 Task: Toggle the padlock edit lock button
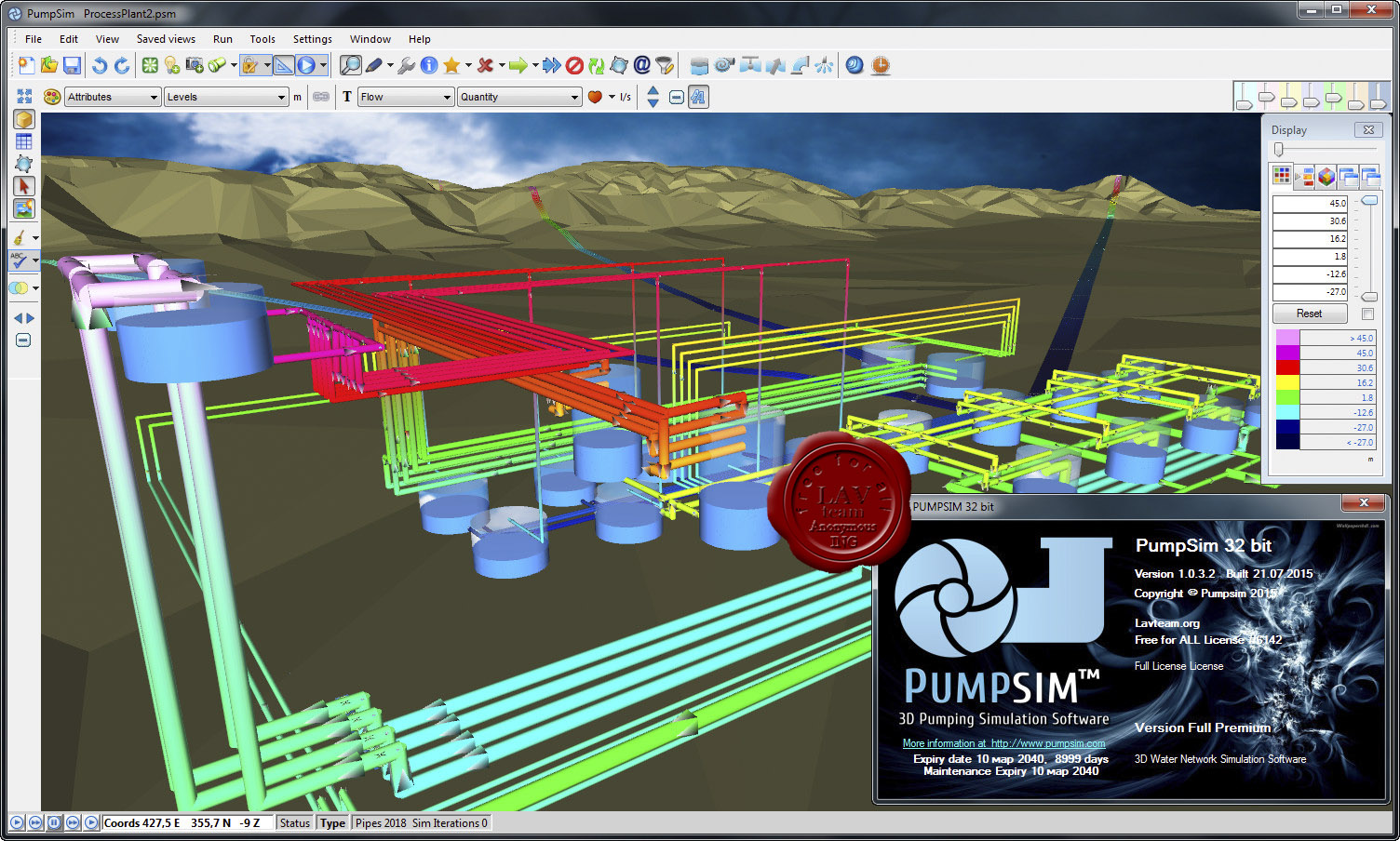point(250,65)
